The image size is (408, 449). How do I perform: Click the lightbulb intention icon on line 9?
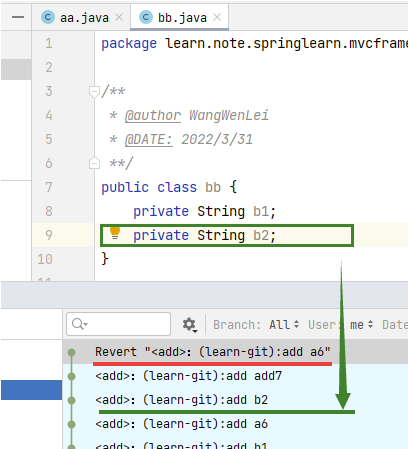point(115,233)
